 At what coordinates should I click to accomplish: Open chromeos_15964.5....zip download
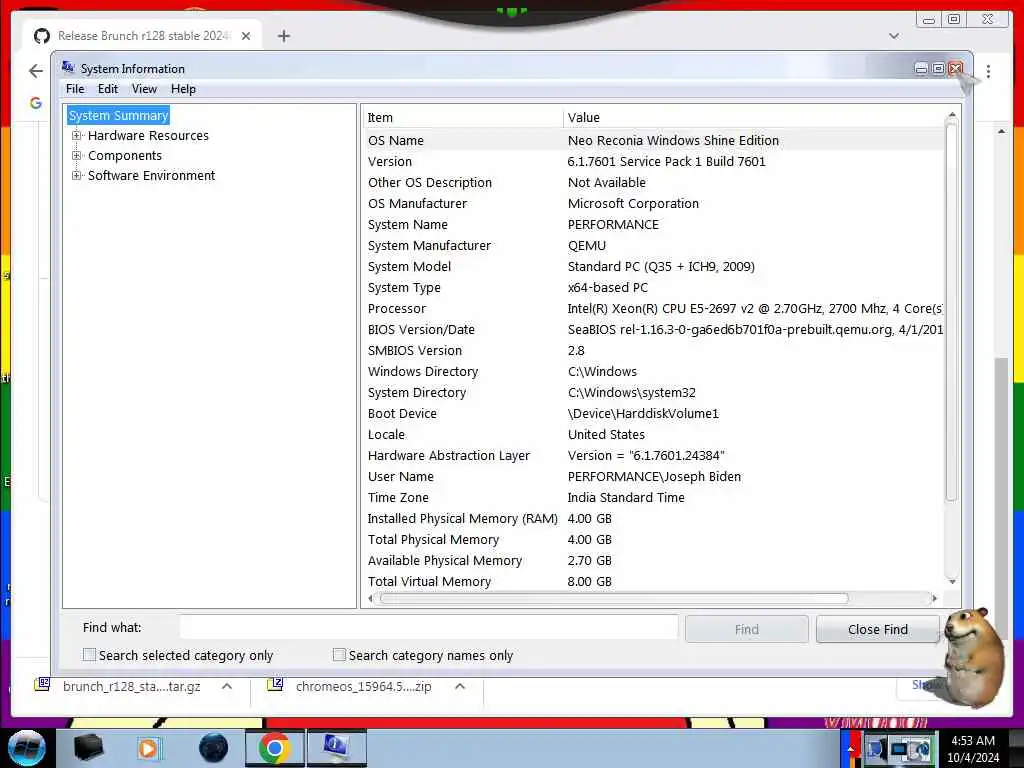click(x=364, y=686)
